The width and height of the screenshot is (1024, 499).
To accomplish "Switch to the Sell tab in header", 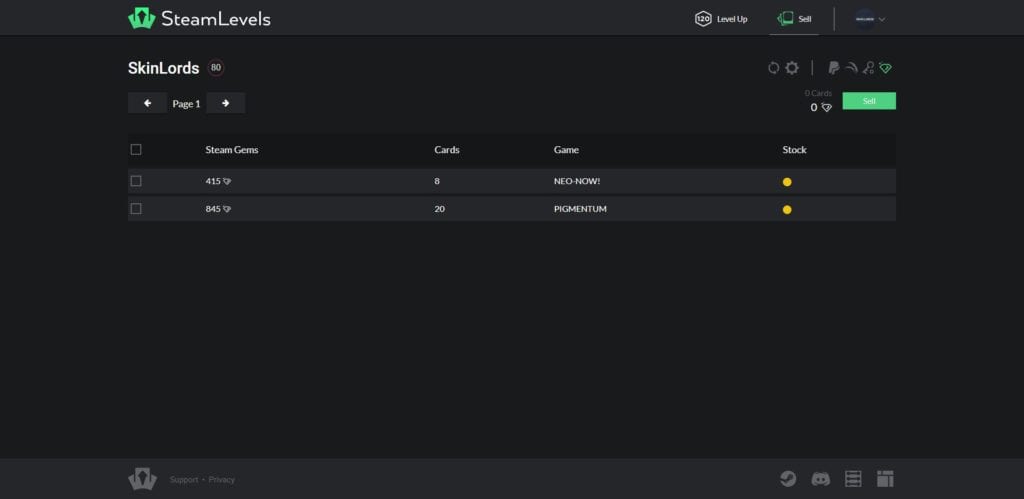I will pos(794,19).
